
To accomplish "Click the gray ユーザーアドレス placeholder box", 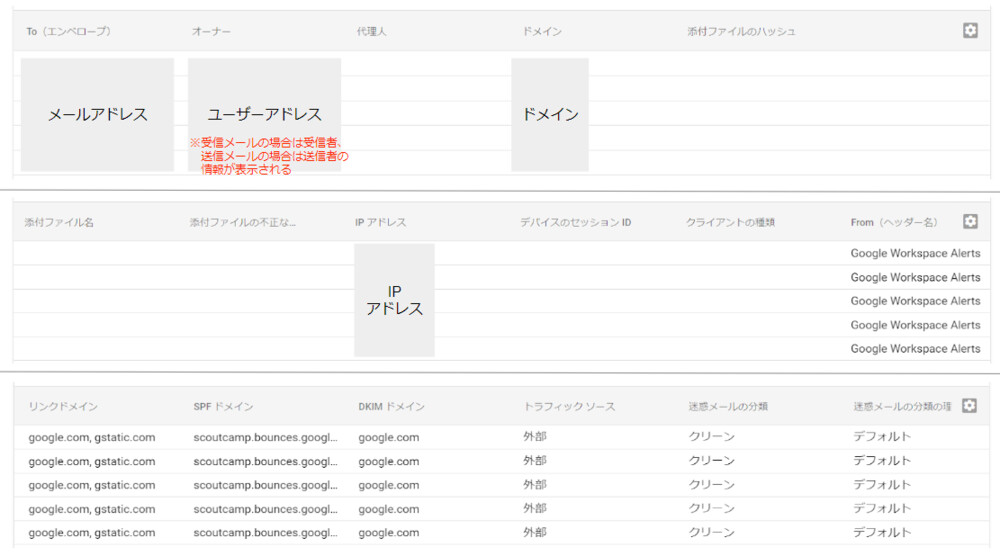I will tap(264, 114).
